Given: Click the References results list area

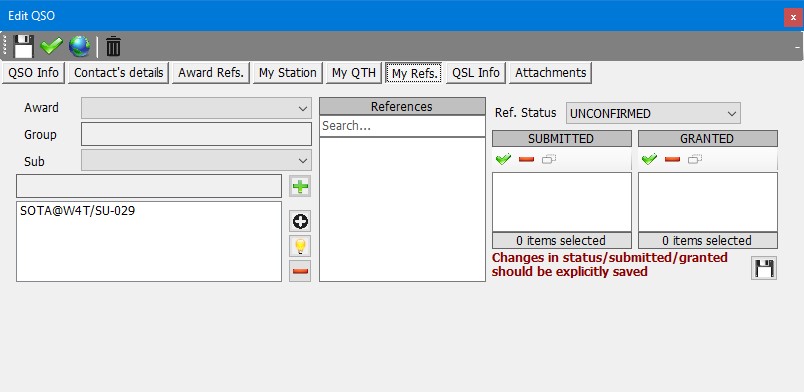Looking at the screenshot, I should pos(402,209).
